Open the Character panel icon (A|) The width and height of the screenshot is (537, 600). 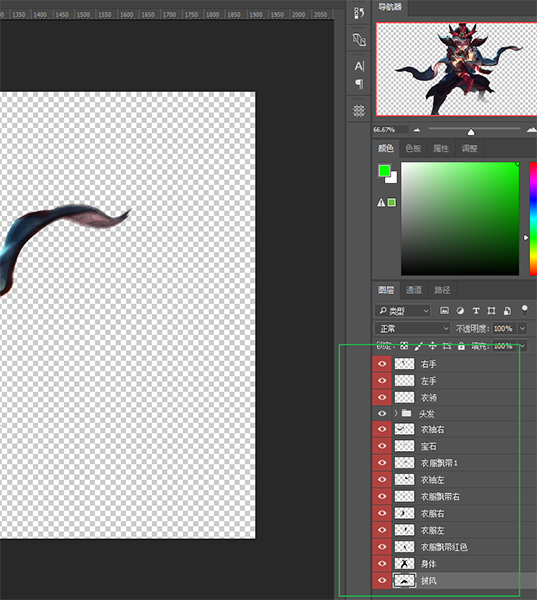pos(359,66)
